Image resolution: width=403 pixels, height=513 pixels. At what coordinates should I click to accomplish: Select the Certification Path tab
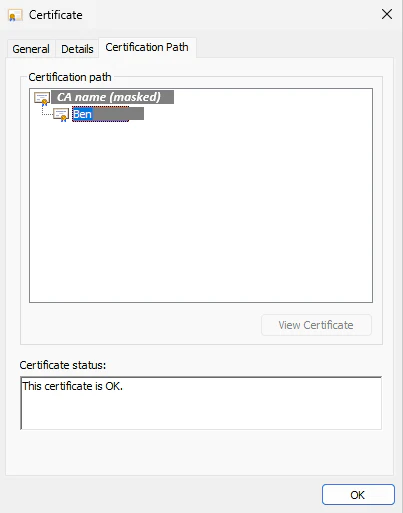147,47
